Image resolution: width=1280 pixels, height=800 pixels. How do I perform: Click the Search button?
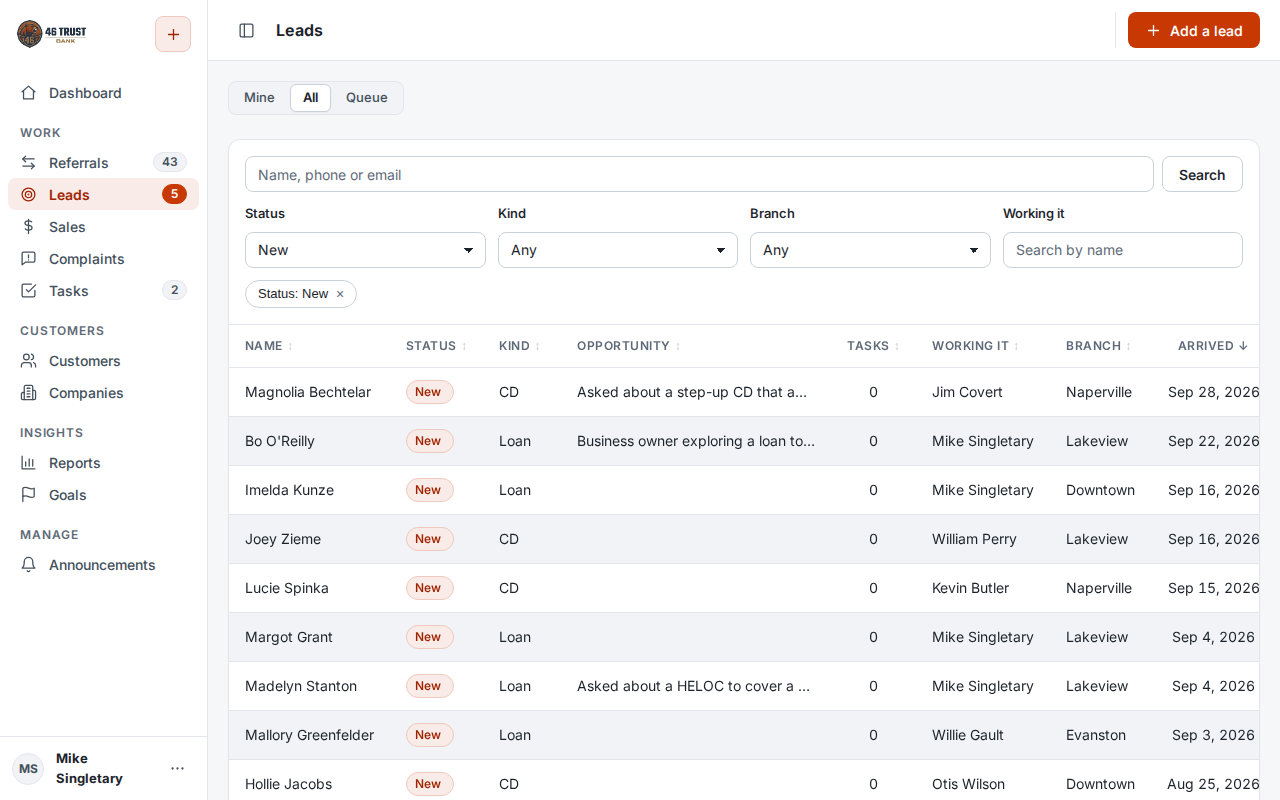pos(1202,174)
